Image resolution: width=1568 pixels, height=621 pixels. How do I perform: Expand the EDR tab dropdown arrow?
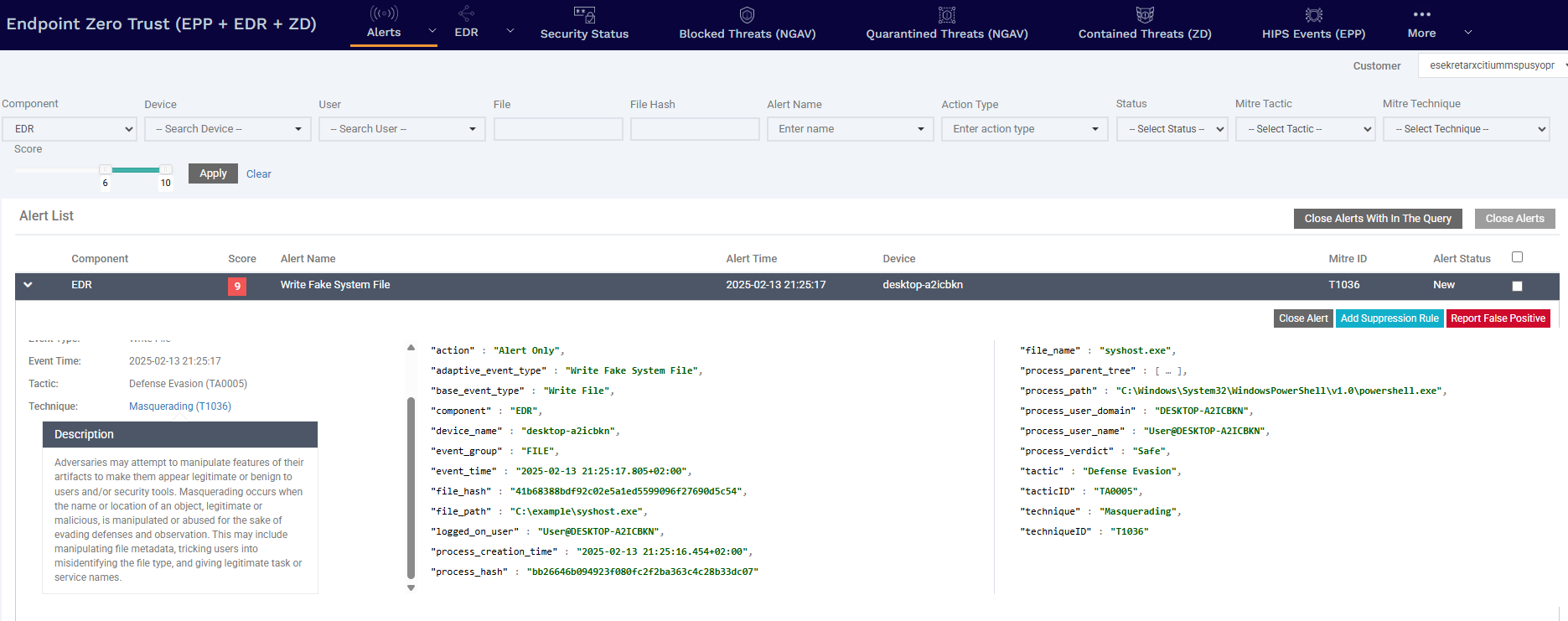[x=510, y=31]
